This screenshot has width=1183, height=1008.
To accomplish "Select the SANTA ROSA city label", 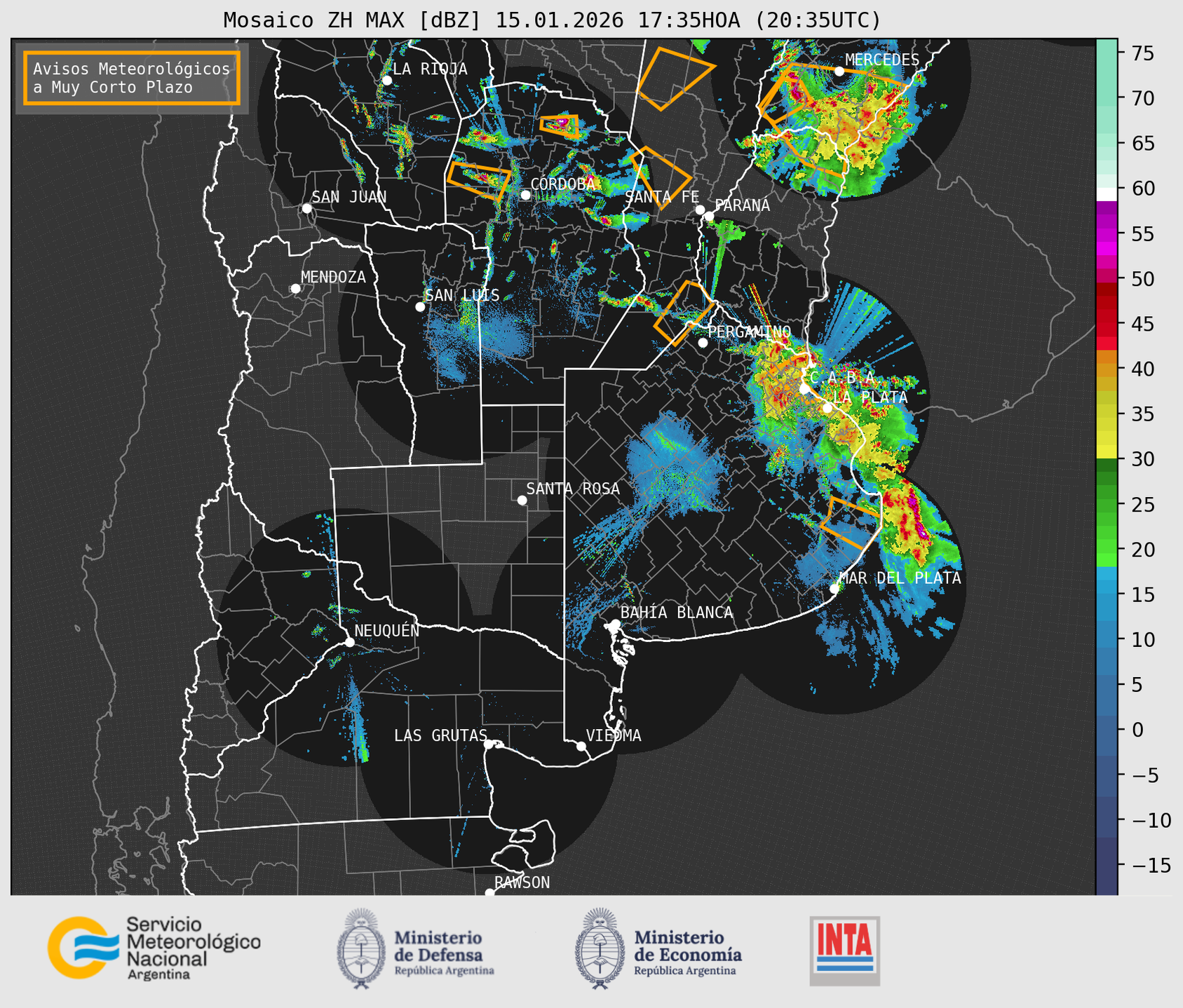I will (x=573, y=489).
